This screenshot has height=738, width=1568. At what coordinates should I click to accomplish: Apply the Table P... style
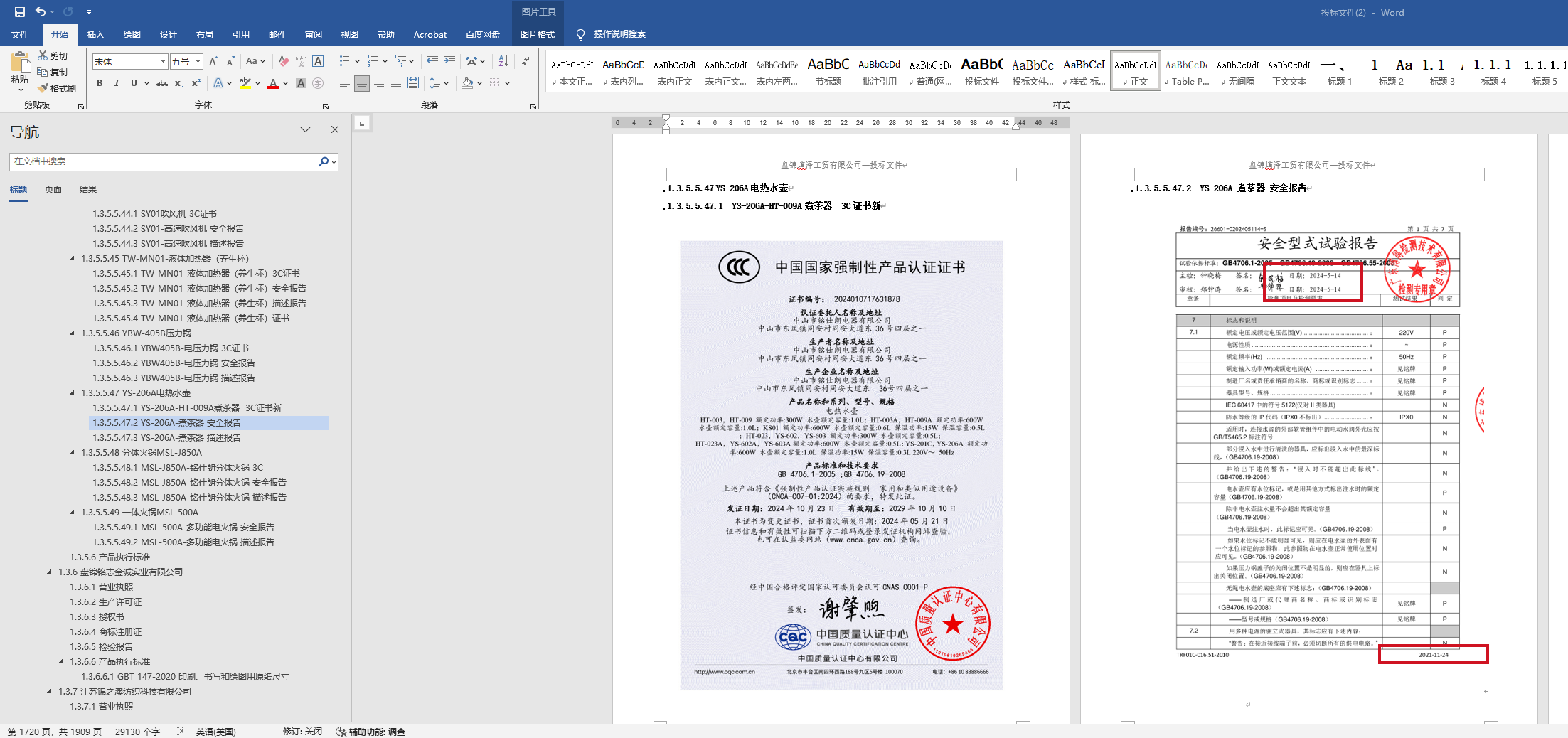[x=1186, y=71]
